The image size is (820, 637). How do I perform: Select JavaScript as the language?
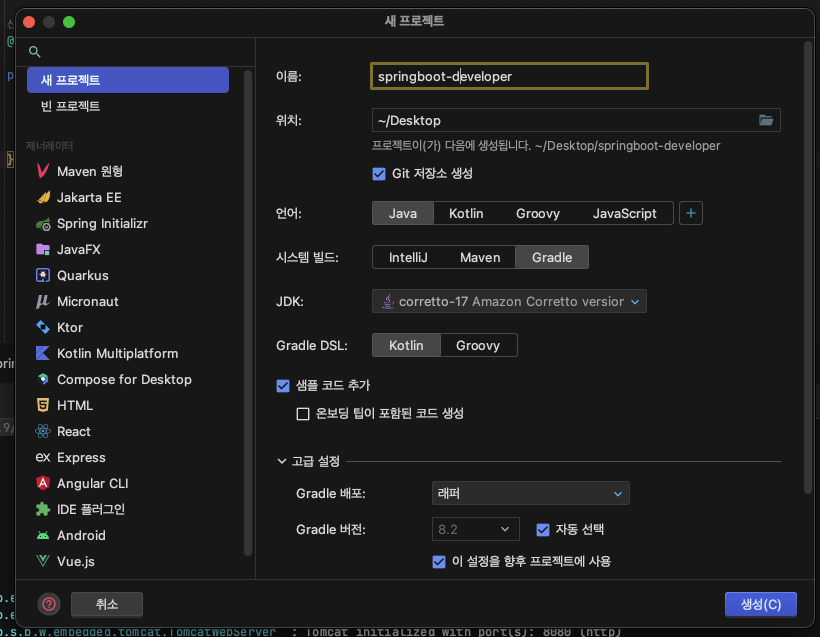point(624,213)
